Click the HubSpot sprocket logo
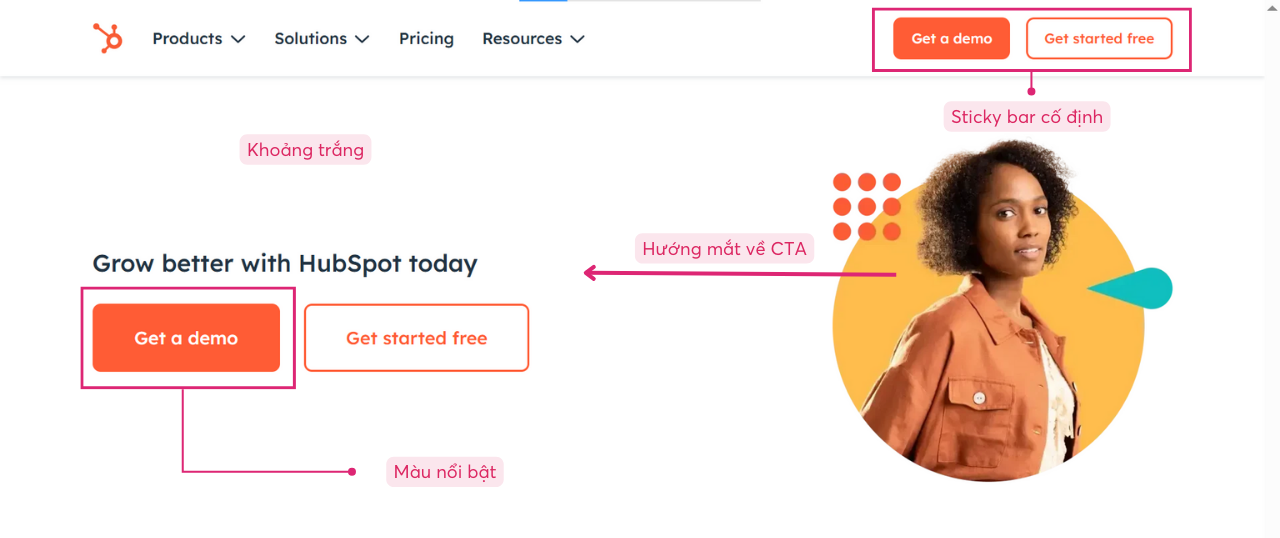Screen dimensions: 1280x538 point(108,38)
